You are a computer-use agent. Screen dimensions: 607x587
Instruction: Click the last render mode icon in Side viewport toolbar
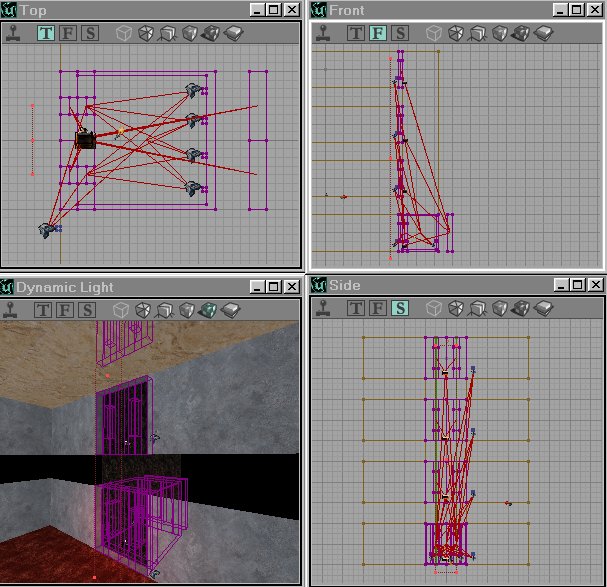543,308
